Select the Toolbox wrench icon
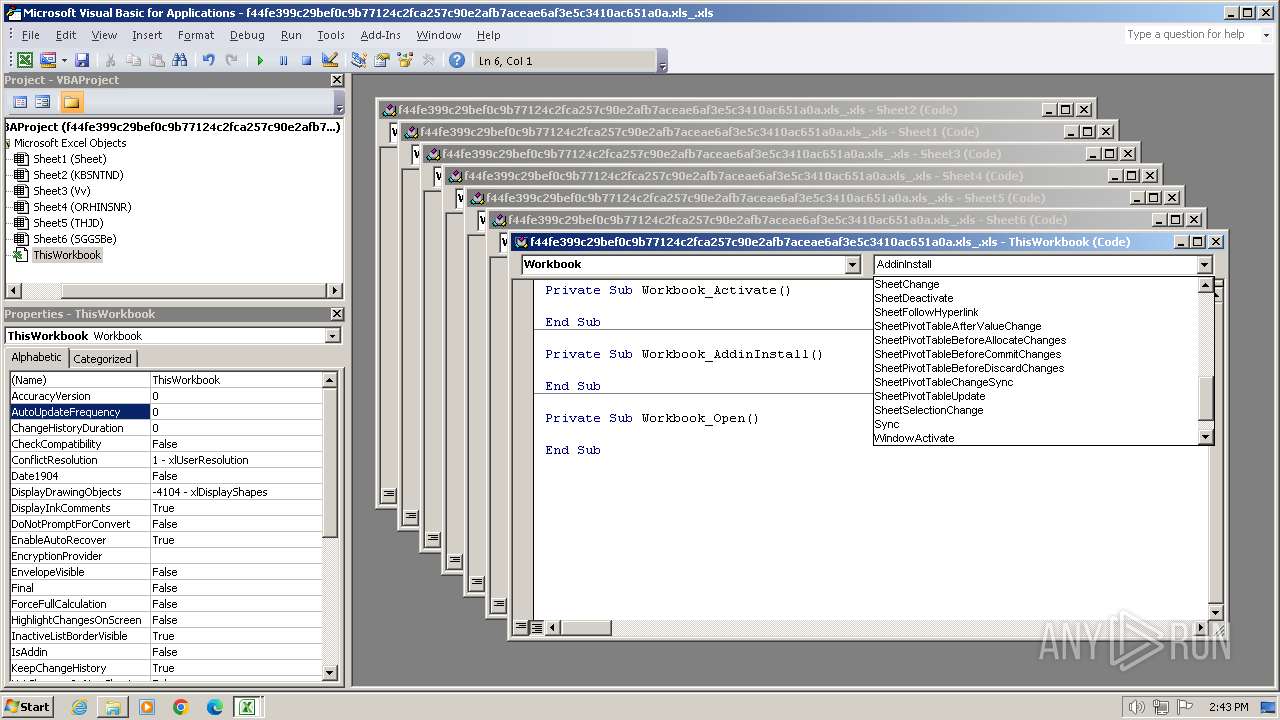1280x720 pixels. 428,60
